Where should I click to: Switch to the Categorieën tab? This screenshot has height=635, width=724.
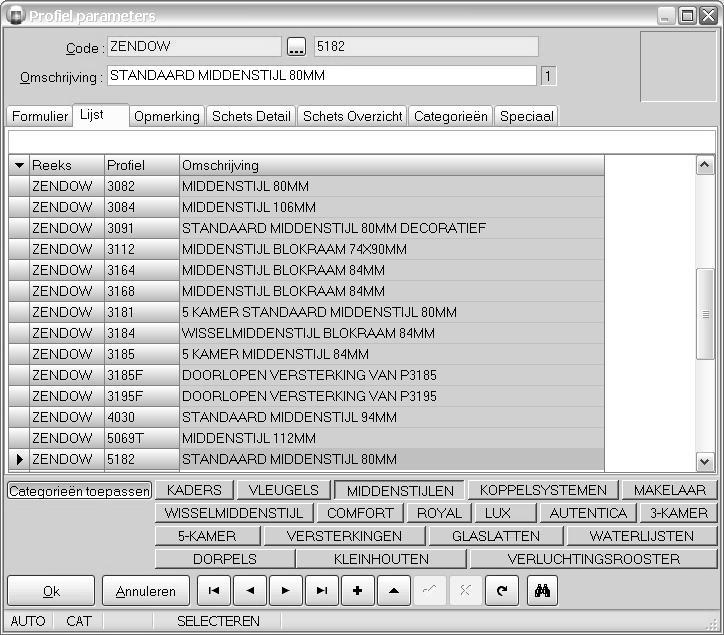coord(451,116)
